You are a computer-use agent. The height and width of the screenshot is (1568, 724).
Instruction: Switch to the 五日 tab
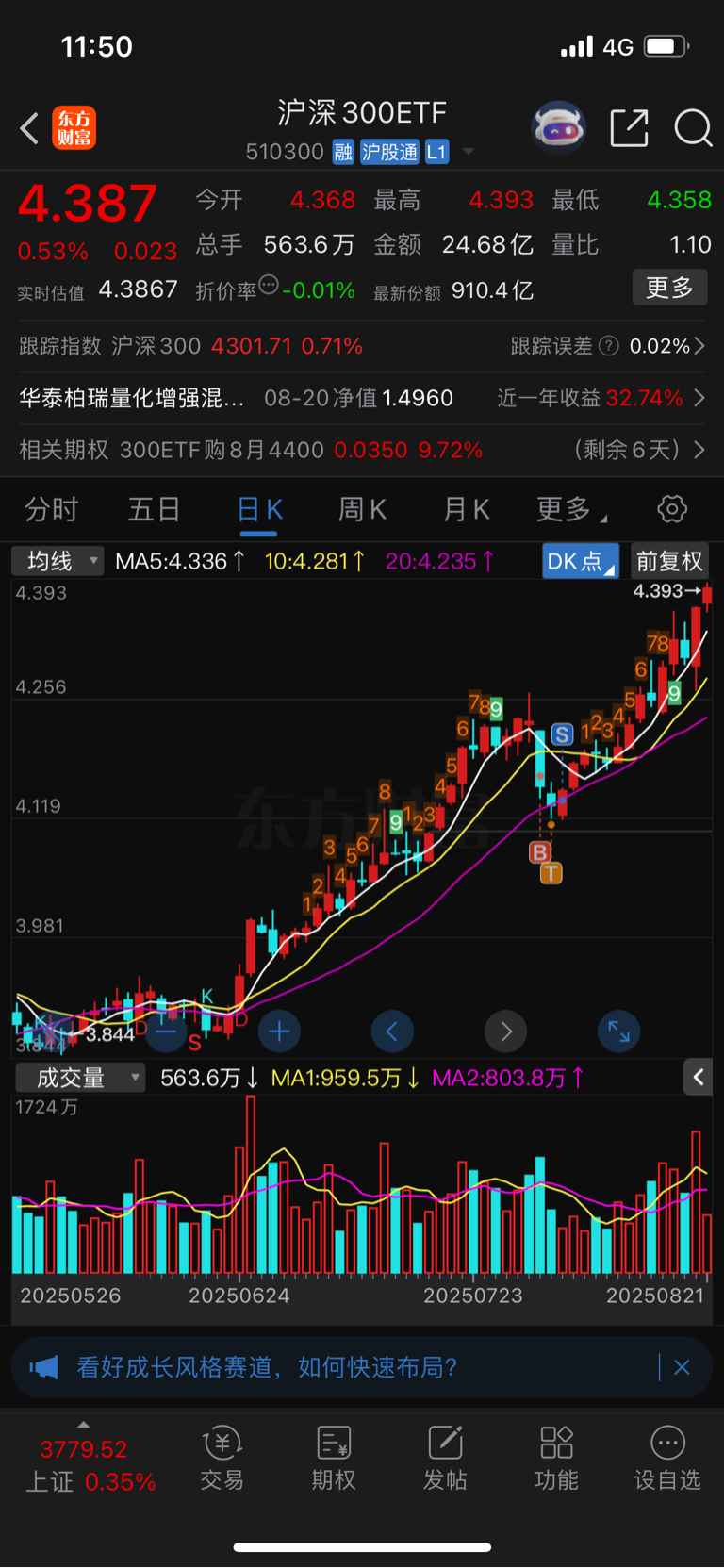tap(154, 510)
